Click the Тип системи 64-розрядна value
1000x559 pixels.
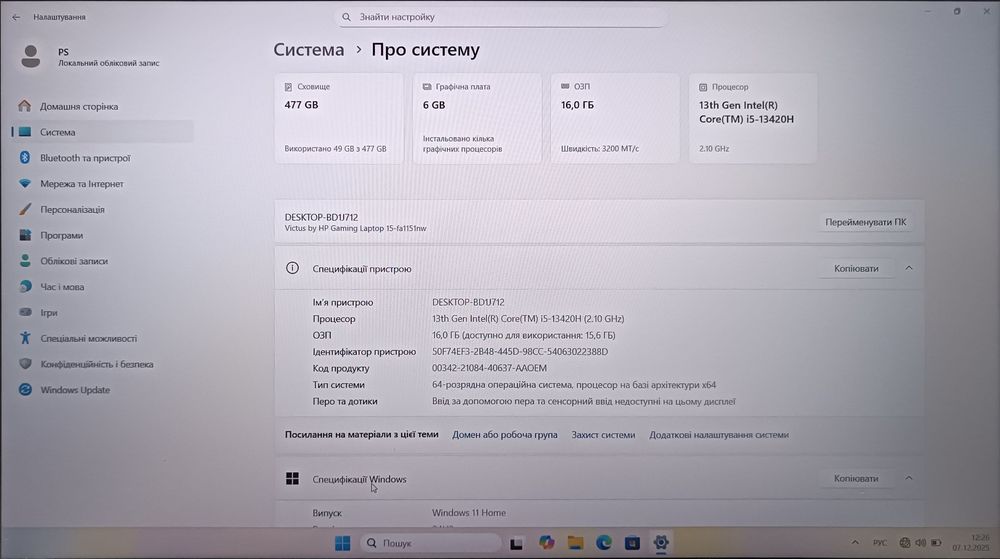(x=574, y=385)
